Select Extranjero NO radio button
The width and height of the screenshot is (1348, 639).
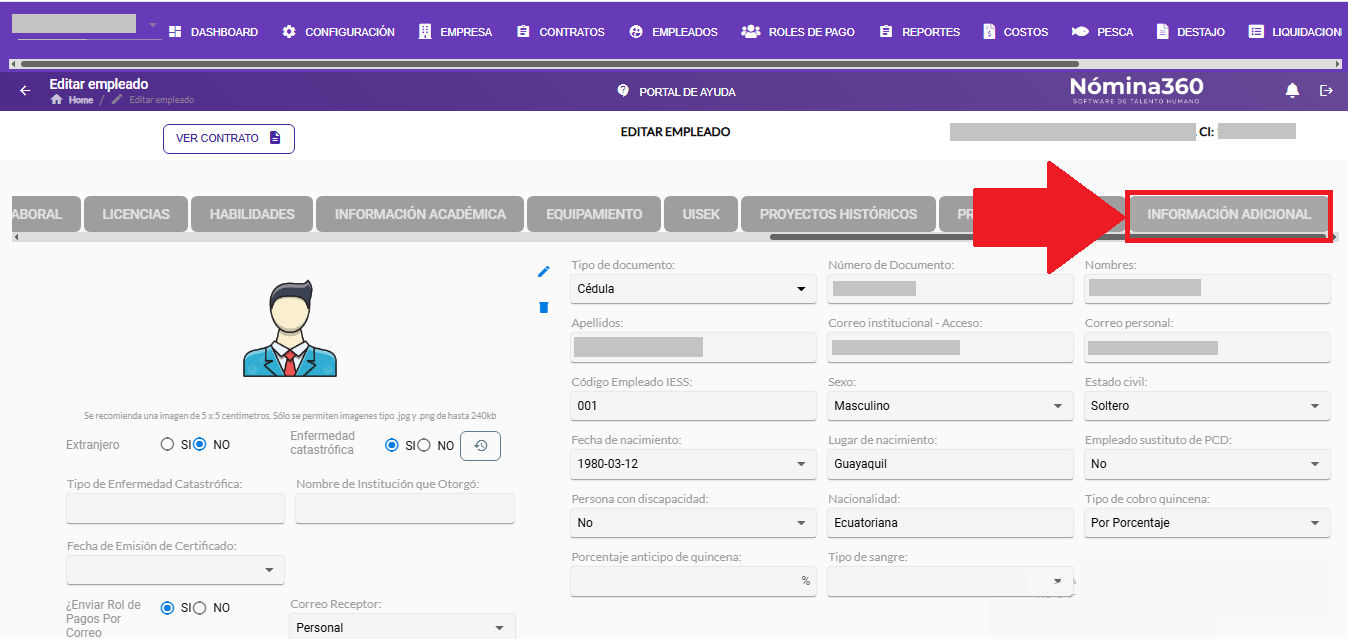coord(200,445)
